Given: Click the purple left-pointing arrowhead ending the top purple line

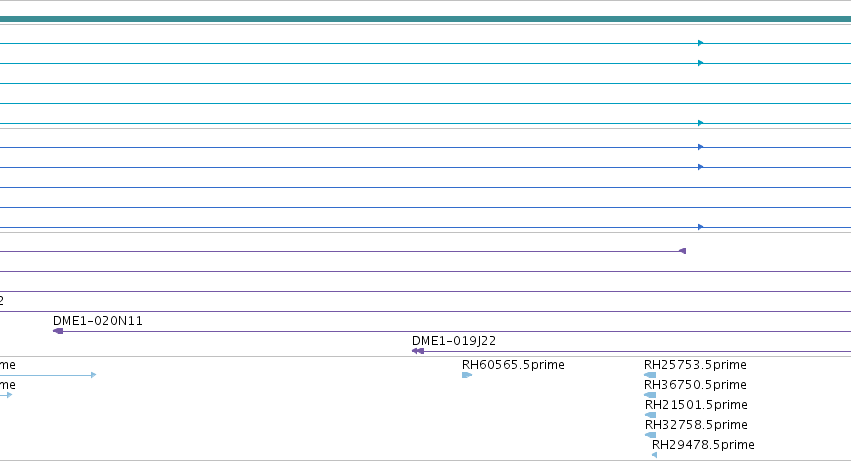Looking at the screenshot, I should [683, 251].
